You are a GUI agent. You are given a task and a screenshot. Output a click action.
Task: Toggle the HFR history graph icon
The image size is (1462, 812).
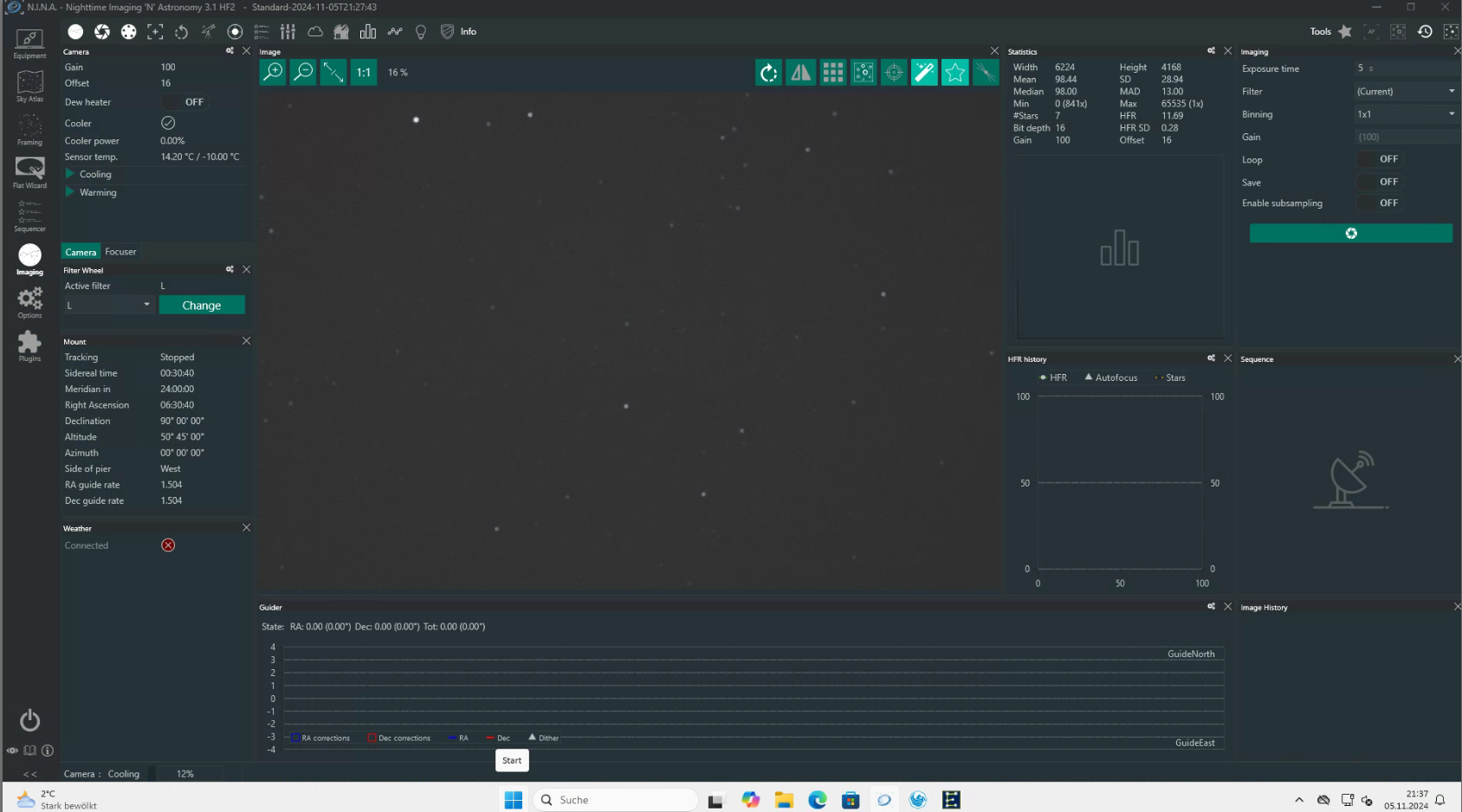pyautogui.click(x=395, y=32)
